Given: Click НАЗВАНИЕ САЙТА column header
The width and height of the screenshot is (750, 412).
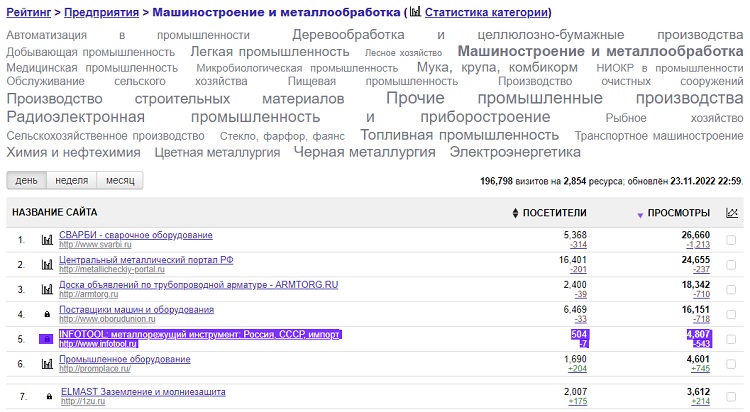Looking at the screenshot, I should [55, 212].
